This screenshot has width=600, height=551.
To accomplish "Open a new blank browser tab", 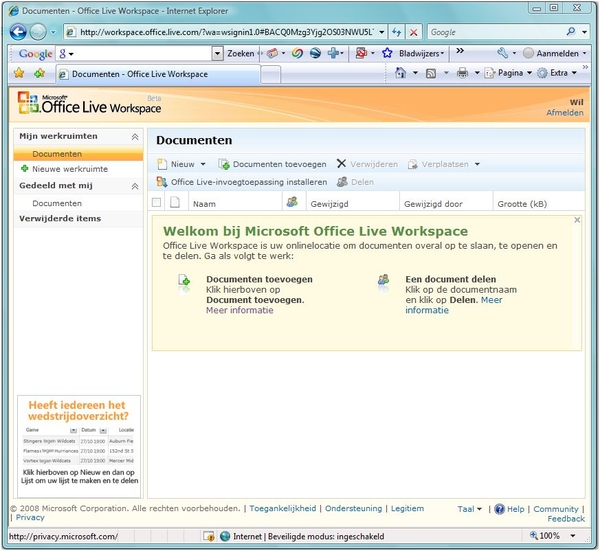I will point(271,74).
